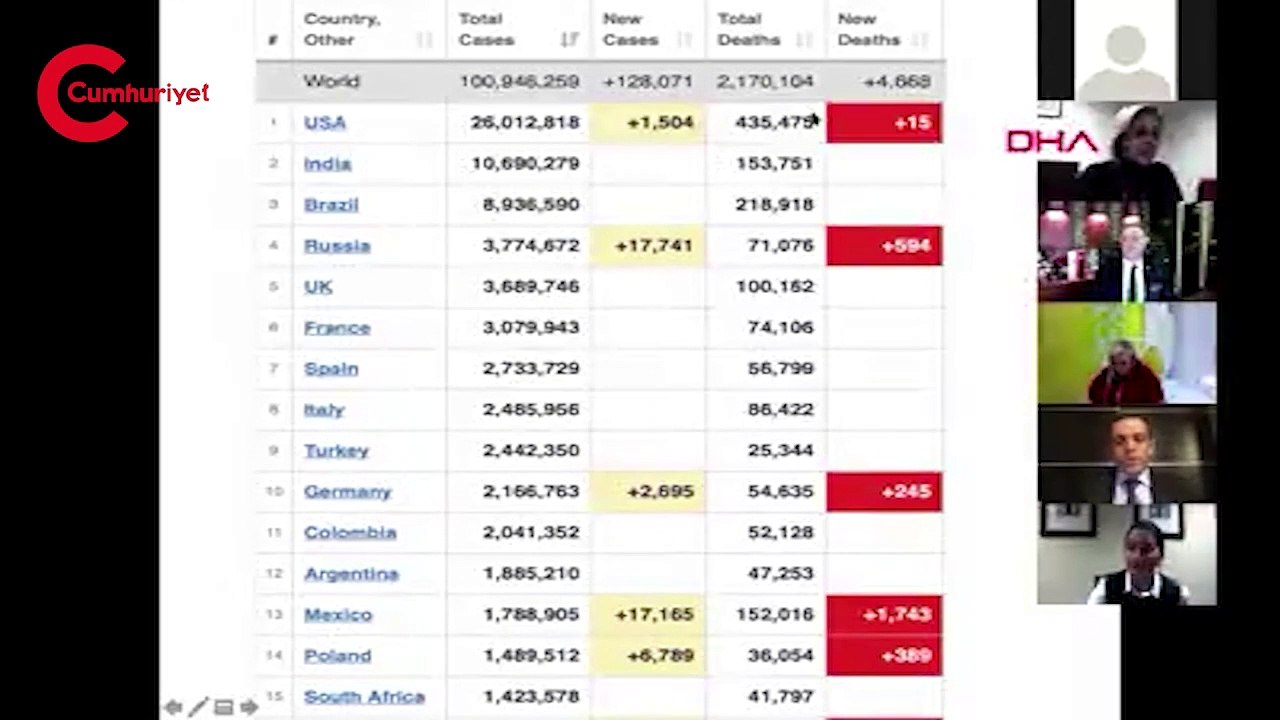This screenshot has height=720, width=1280.
Task: Click the Cumhuriyet logo
Action: pos(122,93)
